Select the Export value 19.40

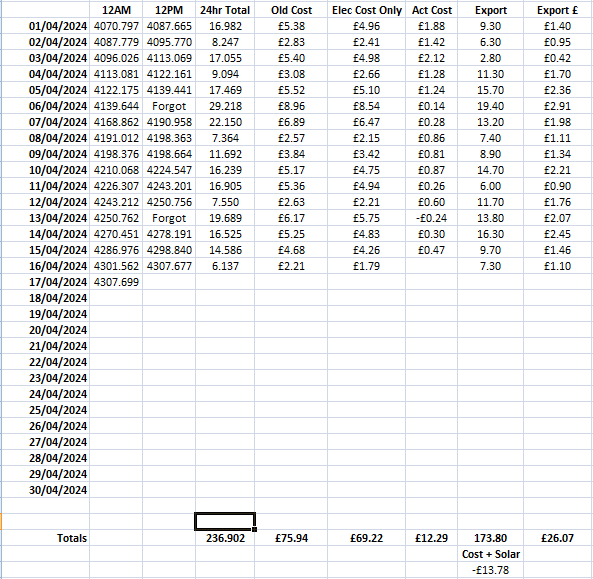point(491,106)
